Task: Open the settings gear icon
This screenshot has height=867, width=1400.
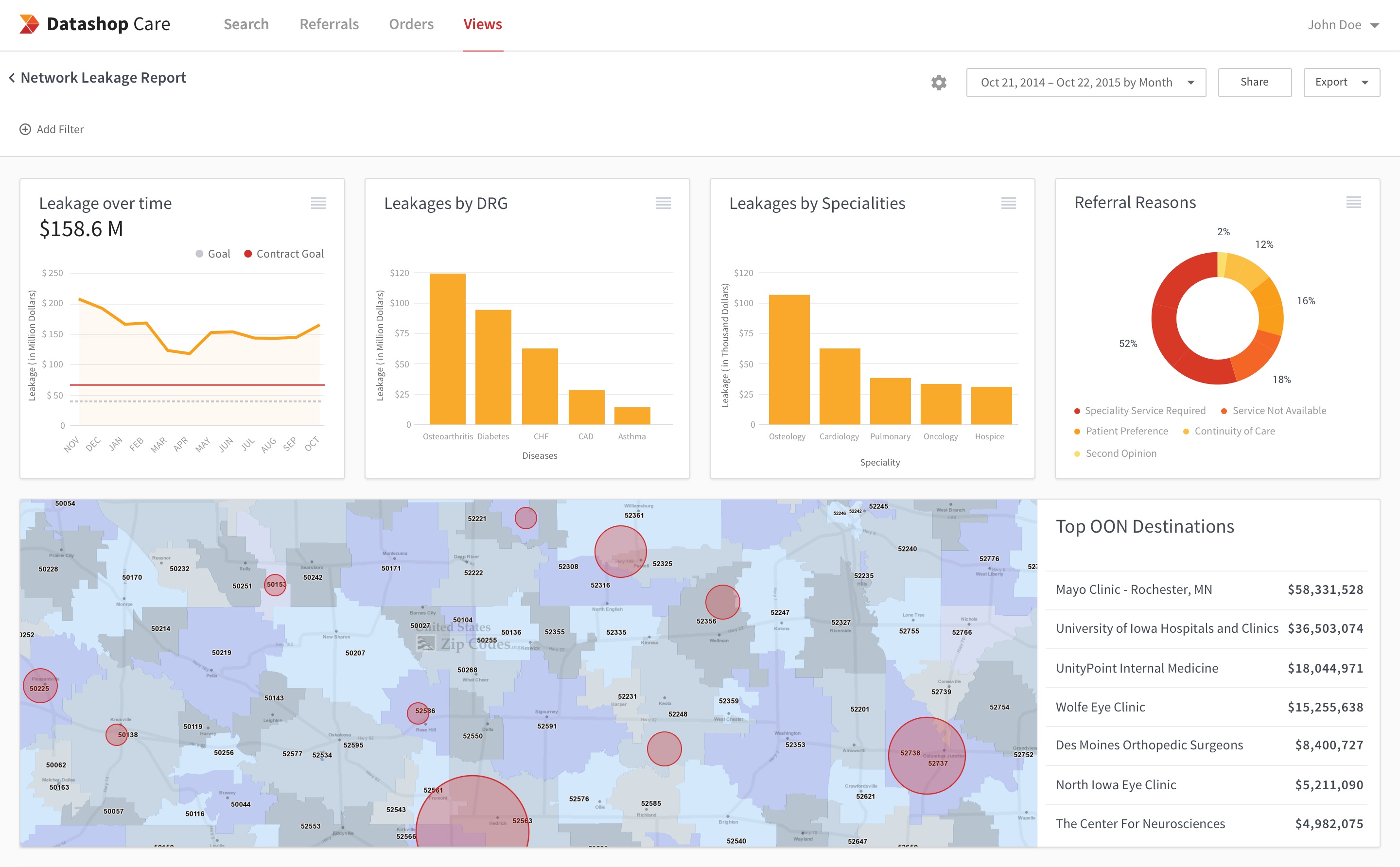Action: pos(938,83)
